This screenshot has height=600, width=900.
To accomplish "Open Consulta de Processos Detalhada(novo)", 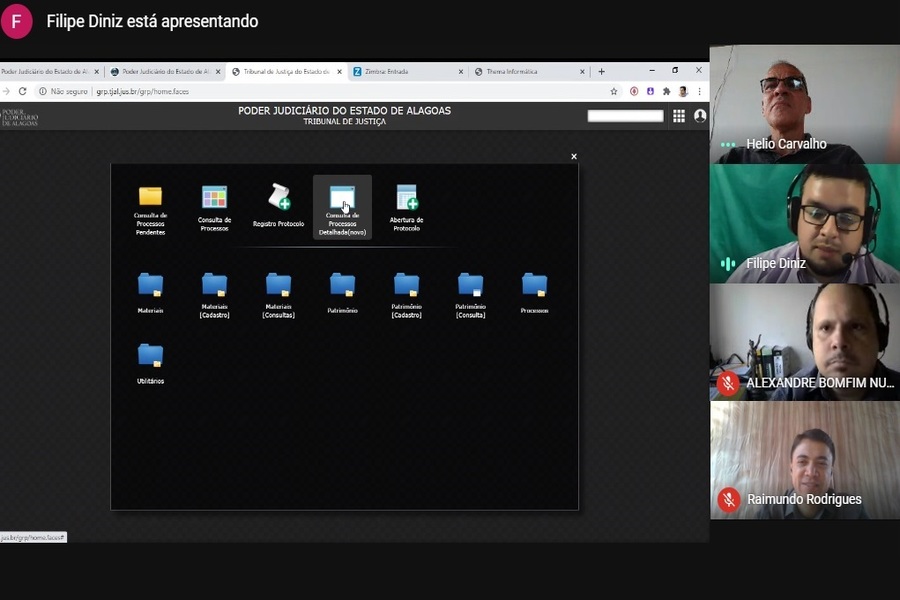I will [342, 199].
